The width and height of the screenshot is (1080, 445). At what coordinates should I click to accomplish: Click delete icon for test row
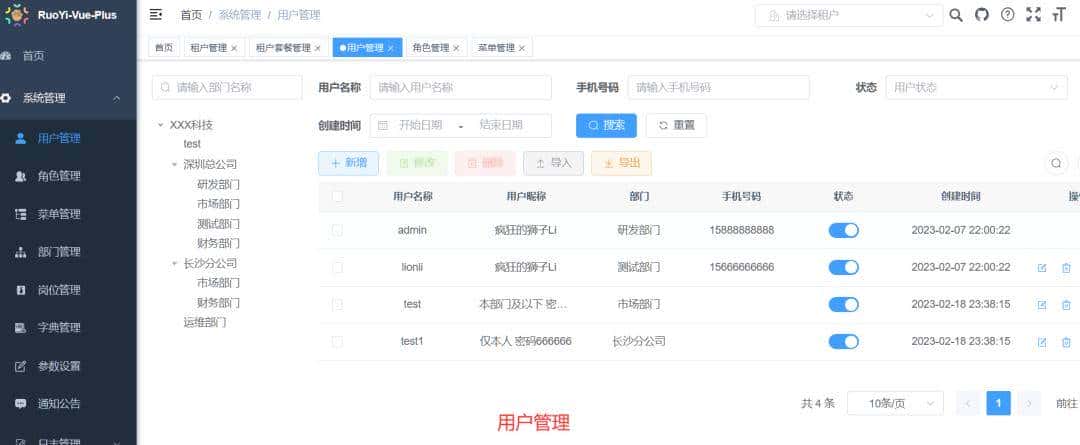point(1066,304)
